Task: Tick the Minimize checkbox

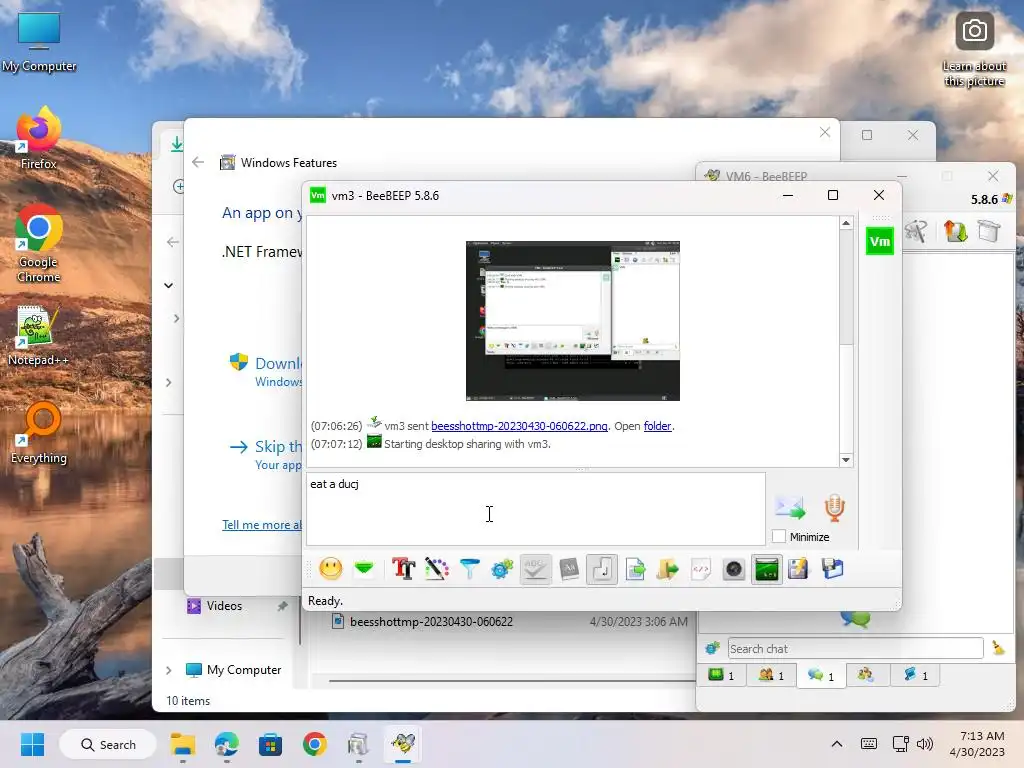Action: tap(778, 536)
